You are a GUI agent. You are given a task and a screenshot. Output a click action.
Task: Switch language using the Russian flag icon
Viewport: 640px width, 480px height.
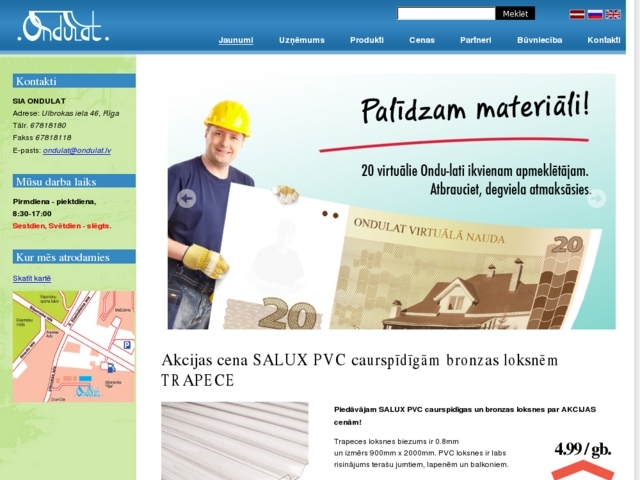coord(595,14)
